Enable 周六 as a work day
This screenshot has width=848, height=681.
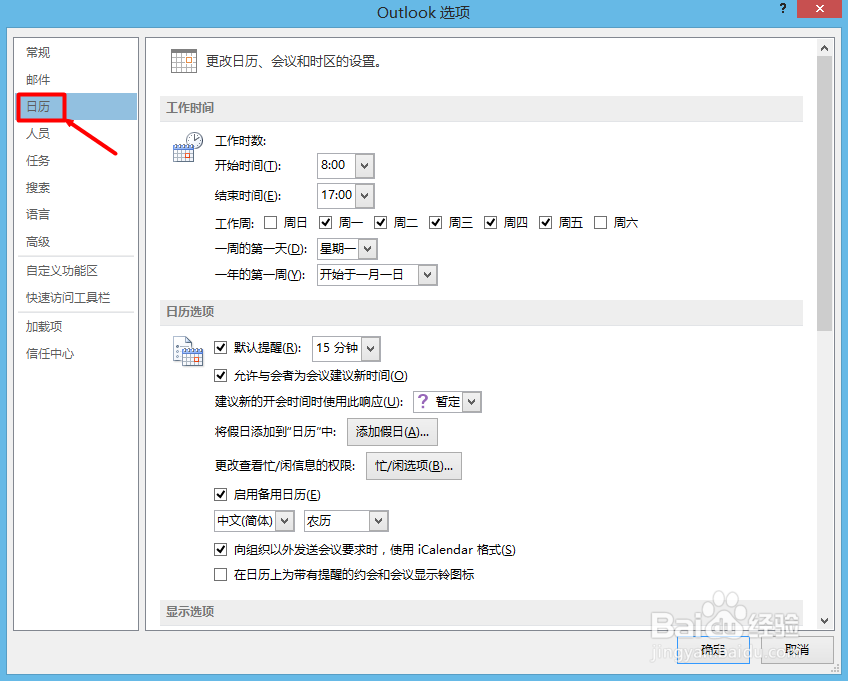tap(600, 222)
